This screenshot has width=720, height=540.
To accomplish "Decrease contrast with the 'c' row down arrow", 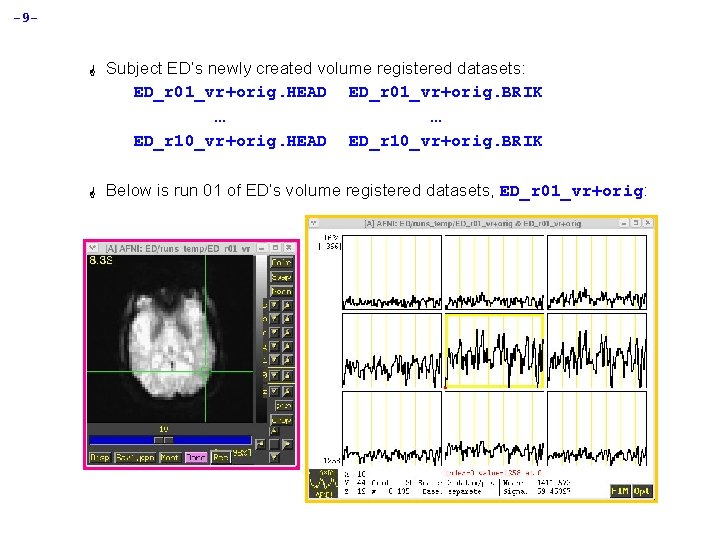I will tap(274, 305).
